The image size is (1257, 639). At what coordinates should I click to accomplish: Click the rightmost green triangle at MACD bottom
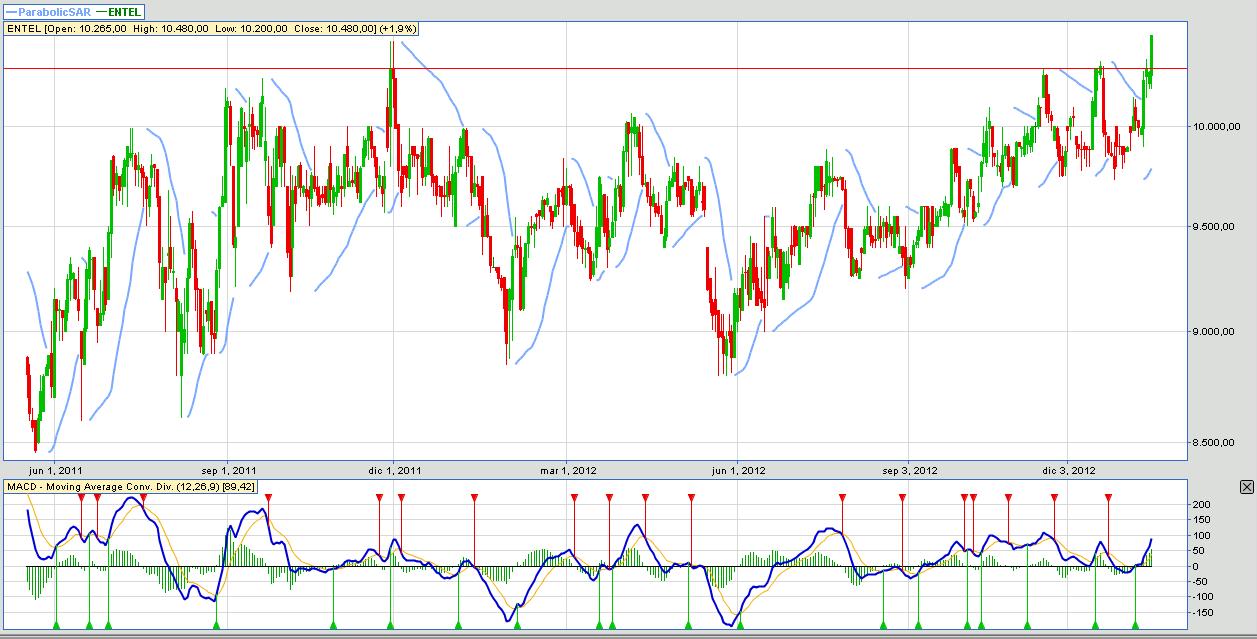(x=1135, y=625)
